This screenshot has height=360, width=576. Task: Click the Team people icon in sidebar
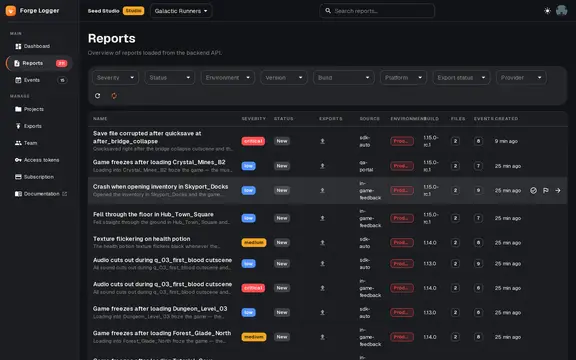click(x=18, y=143)
